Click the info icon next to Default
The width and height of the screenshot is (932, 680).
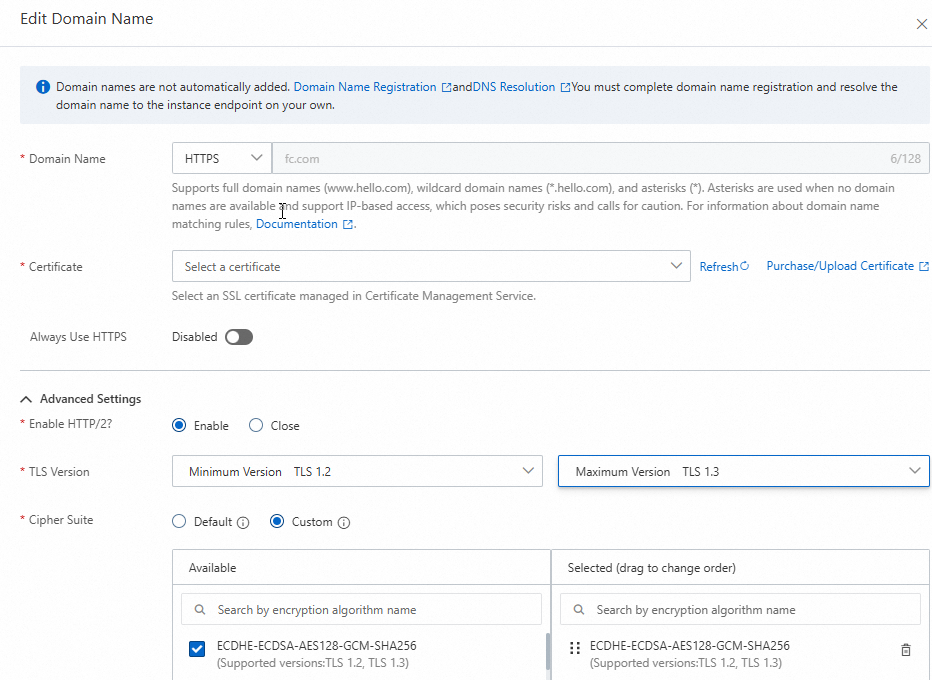pos(241,522)
